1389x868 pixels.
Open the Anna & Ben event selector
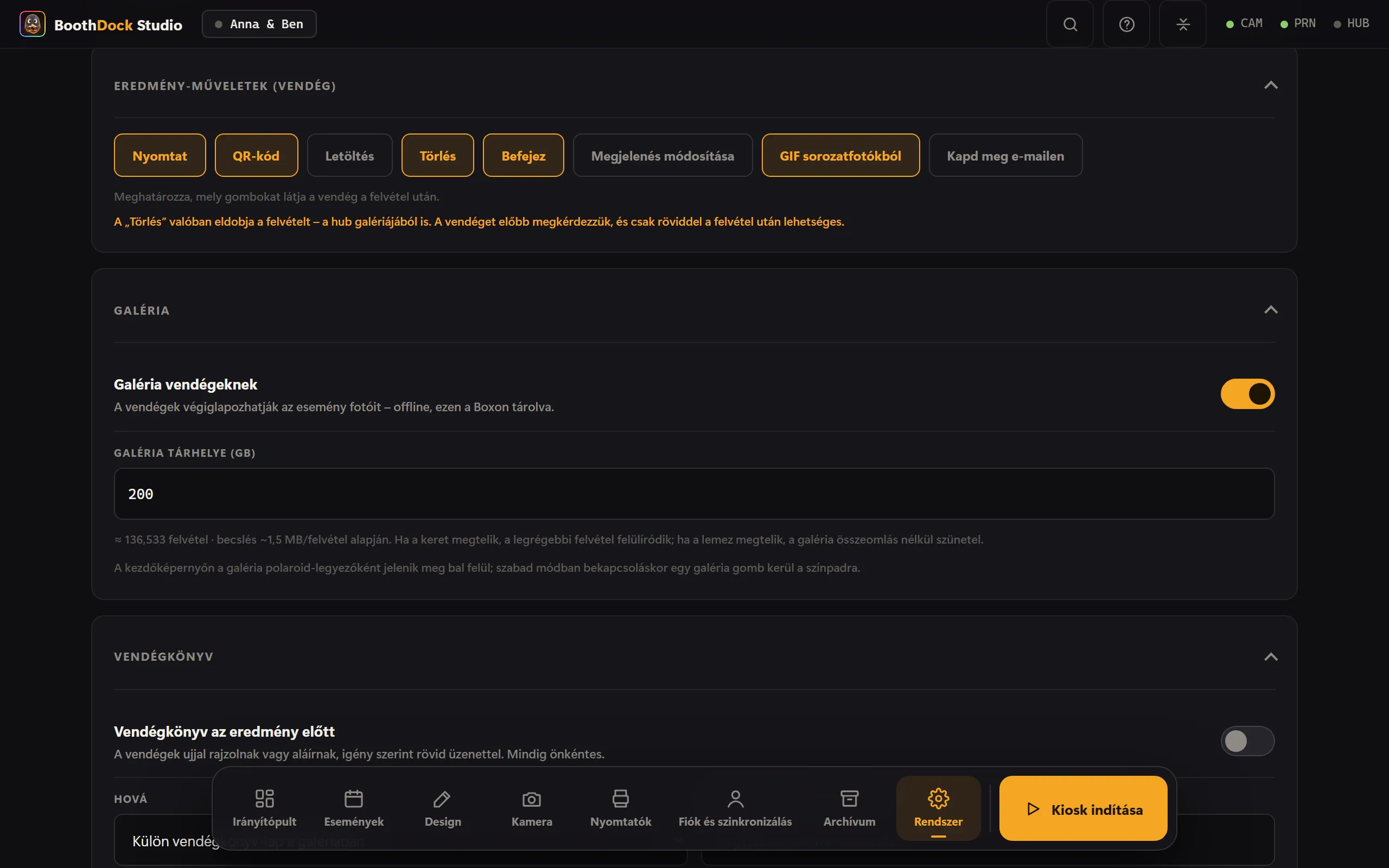coord(259,24)
